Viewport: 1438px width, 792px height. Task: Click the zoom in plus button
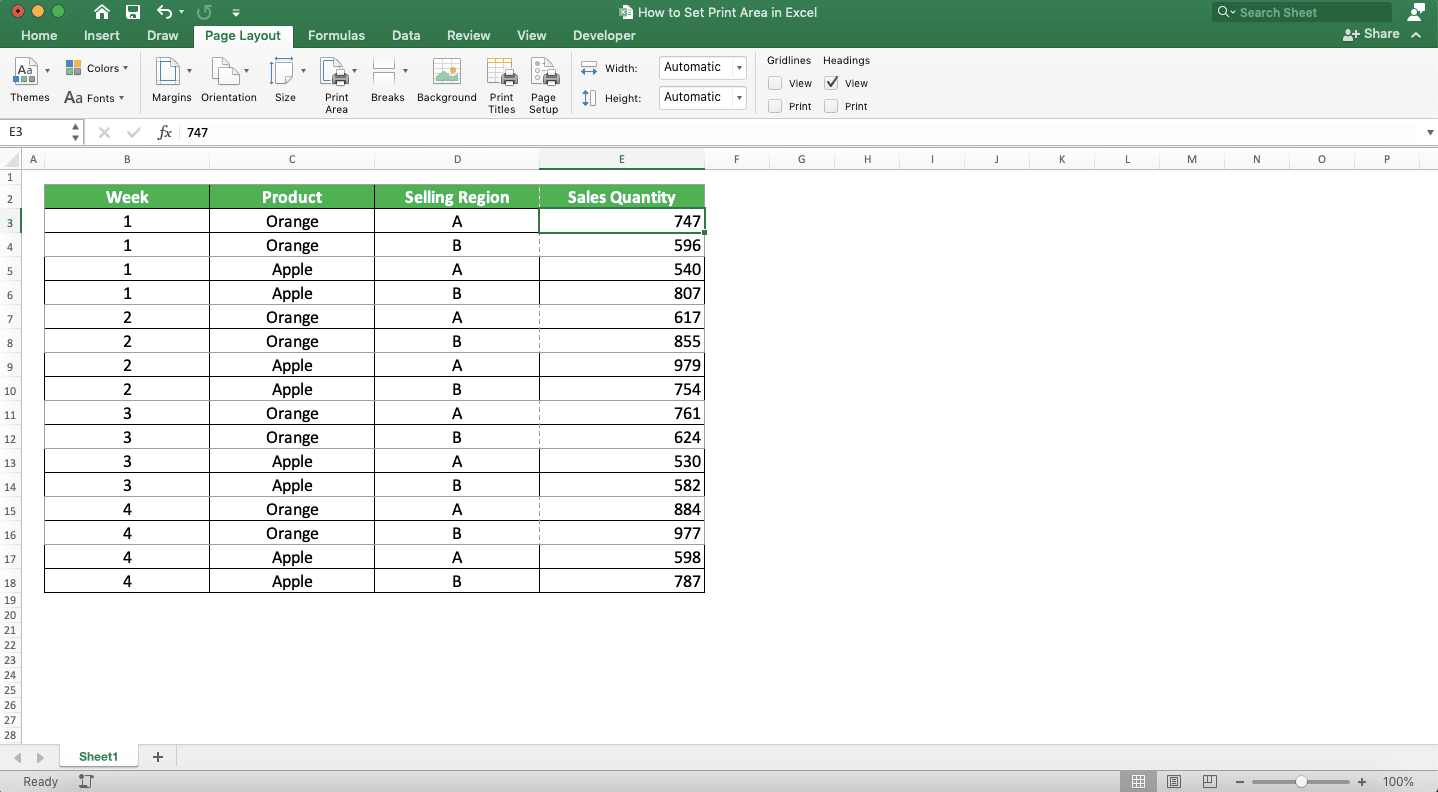1362,781
